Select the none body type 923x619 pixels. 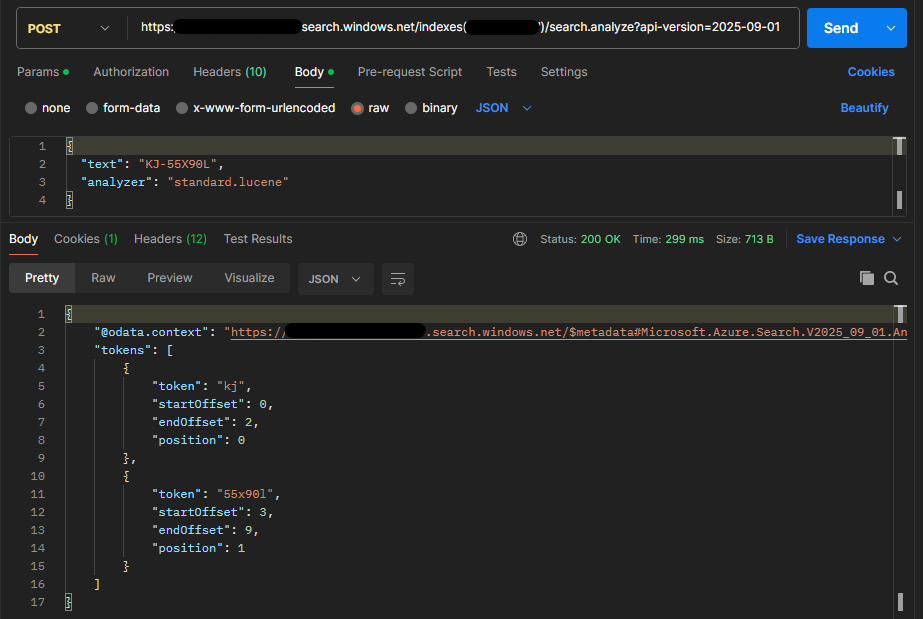point(31,108)
